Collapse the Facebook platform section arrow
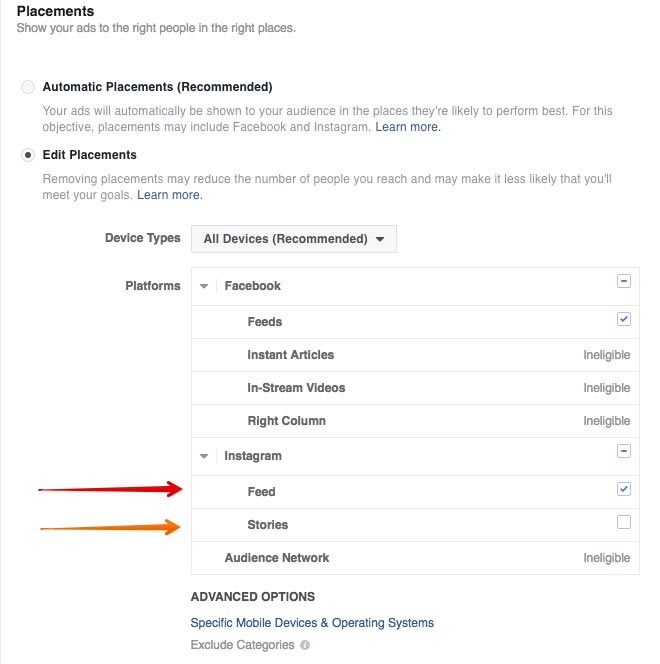 click(x=204, y=286)
